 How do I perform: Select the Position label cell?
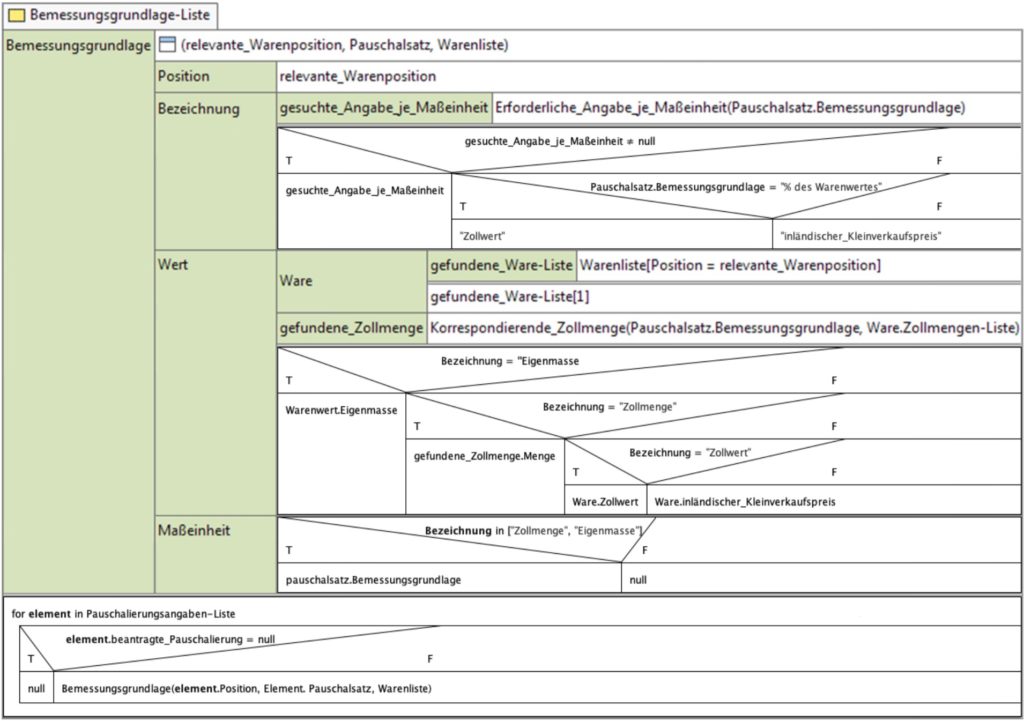[x=216, y=76]
